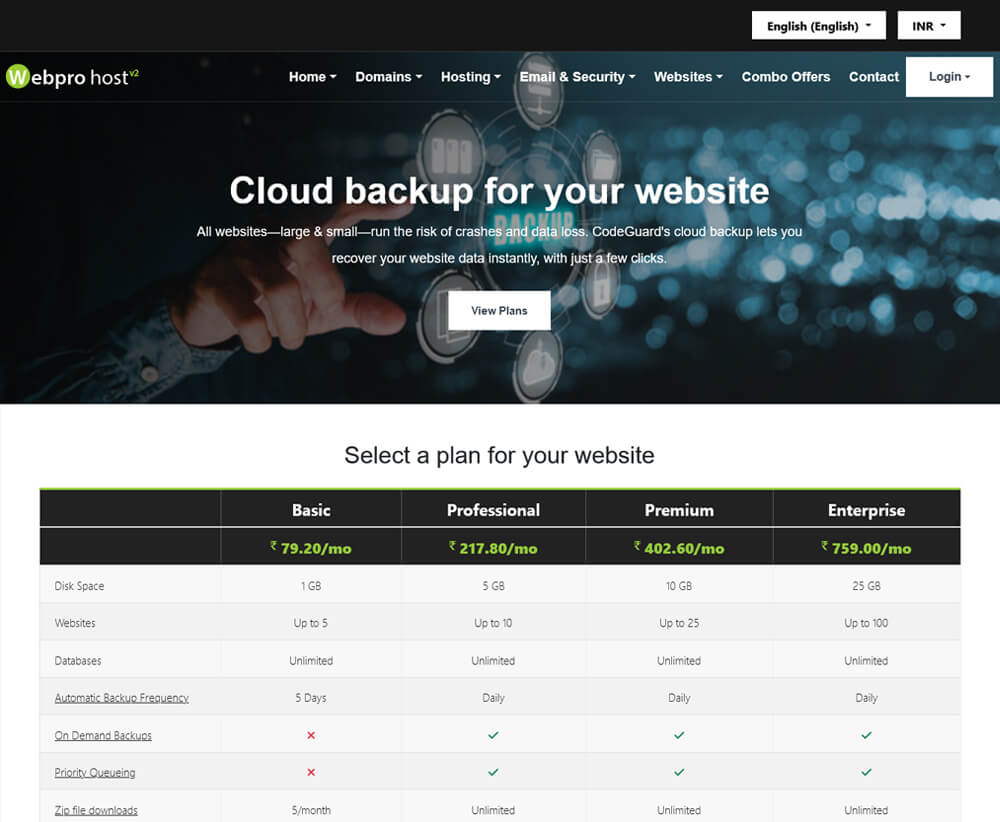The image size is (1000, 822).
Task: Click the Up to 5 websites cell
Action: (x=311, y=623)
